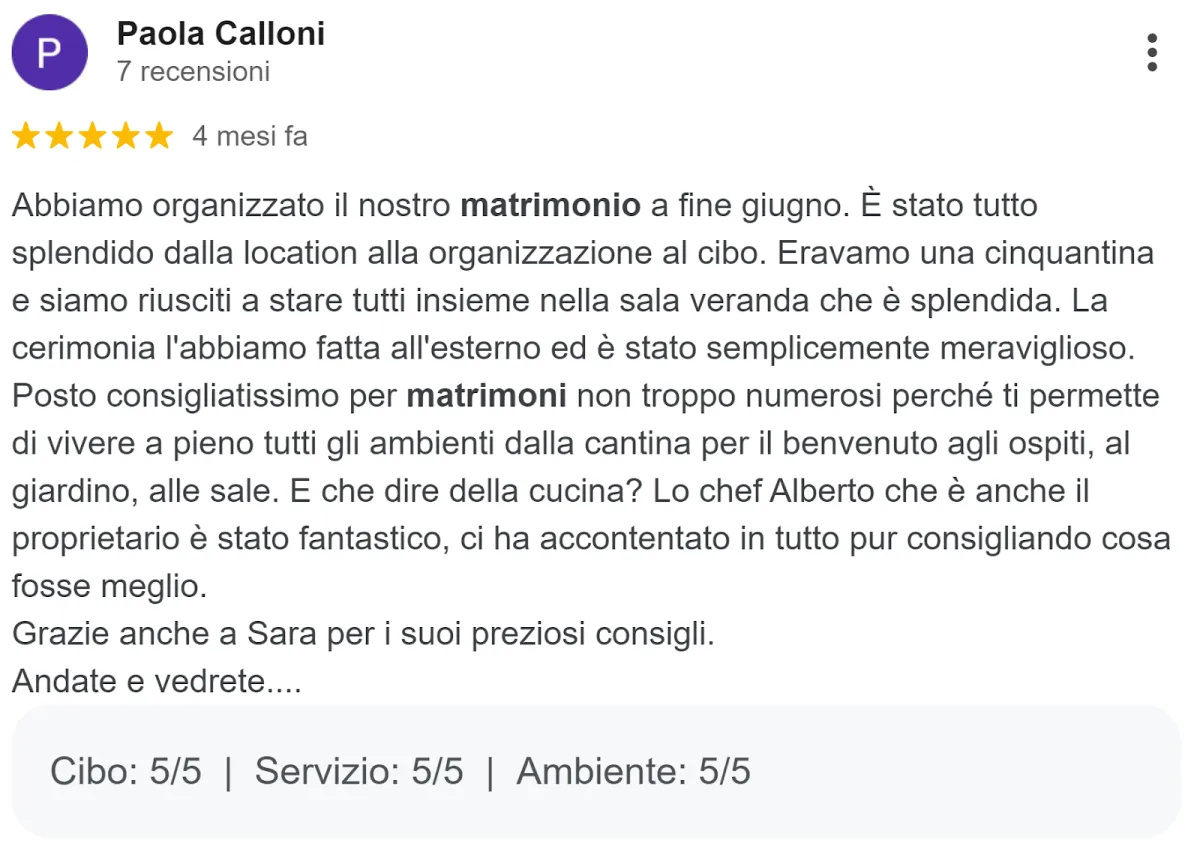
Task: Click the second yellow rating star
Action: [60, 136]
